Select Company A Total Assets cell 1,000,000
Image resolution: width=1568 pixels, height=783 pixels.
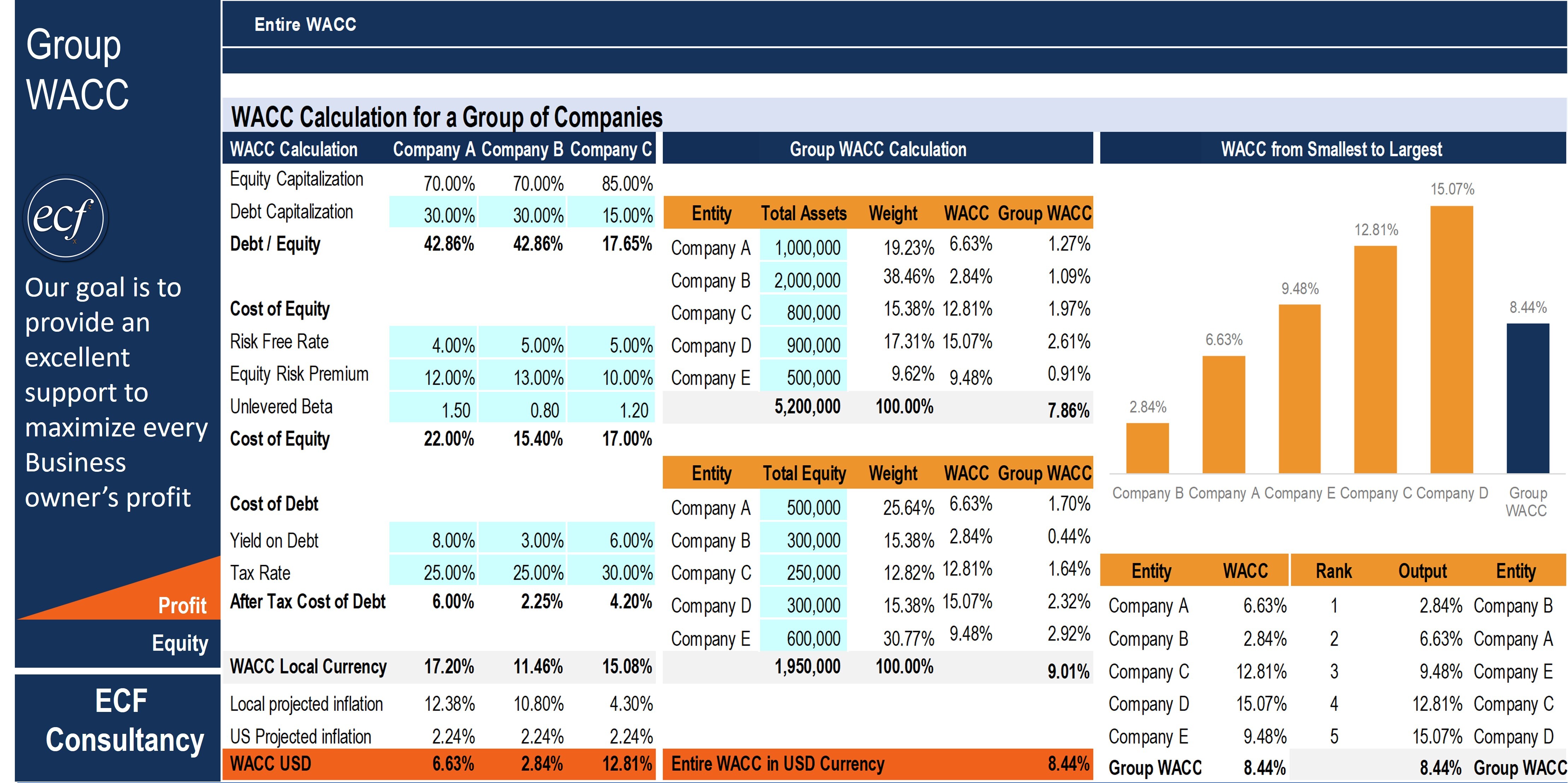coord(803,247)
